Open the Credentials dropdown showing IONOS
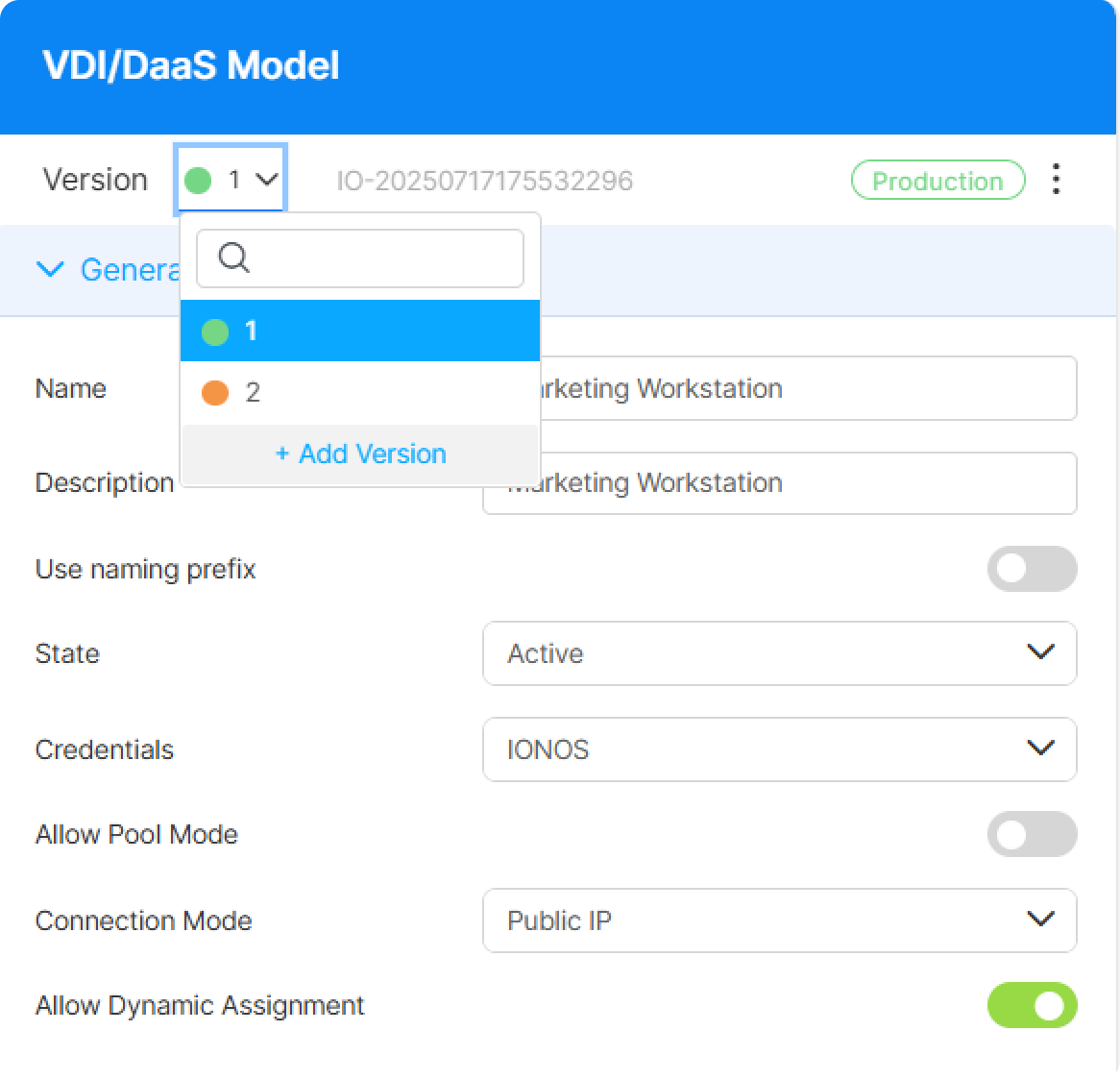1120x1080 pixels. (x=779, y=749)
